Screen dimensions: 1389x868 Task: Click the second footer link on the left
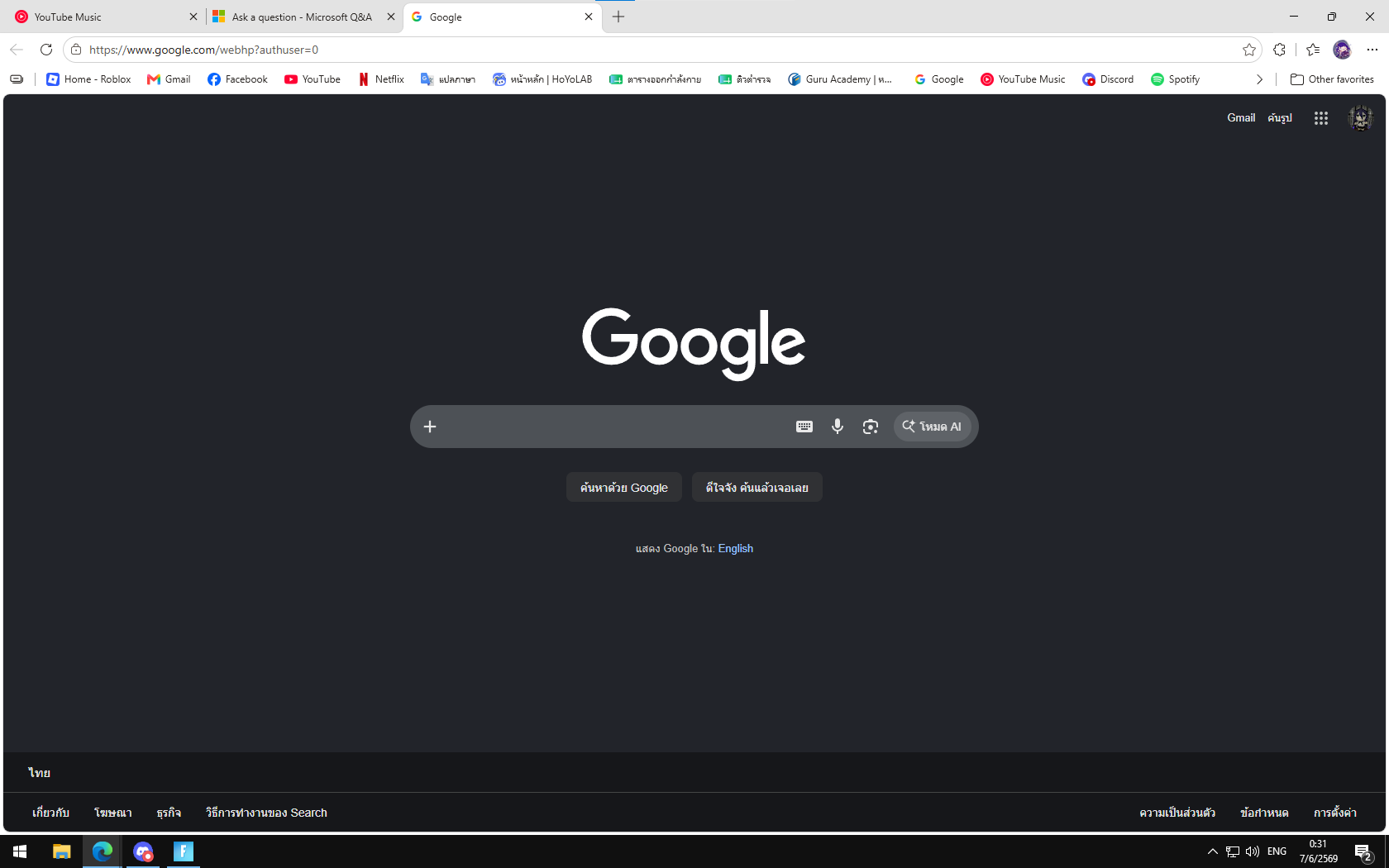113,813
